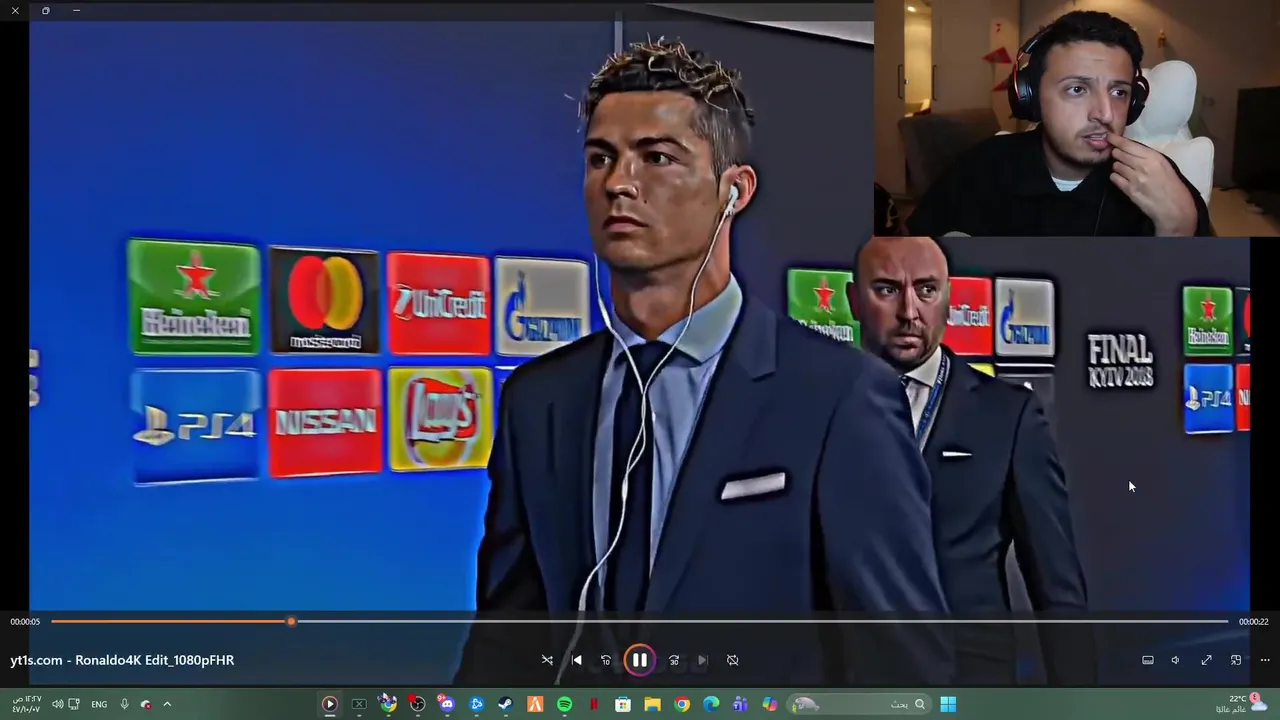Open the player volume control
The height and width of the screenshot is (720, 1280).
click(x=1175, y=660)
